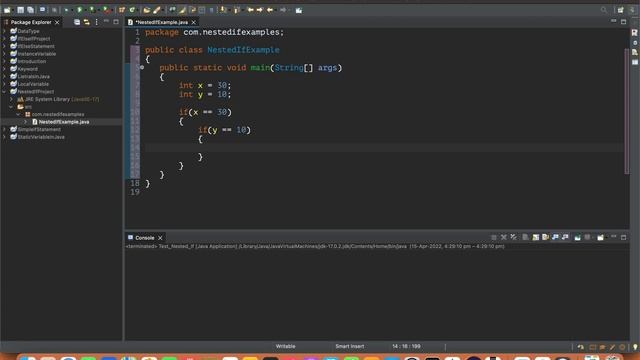Collapse the src folder
This screenshot has width=640, height=360.
point(11,107)
